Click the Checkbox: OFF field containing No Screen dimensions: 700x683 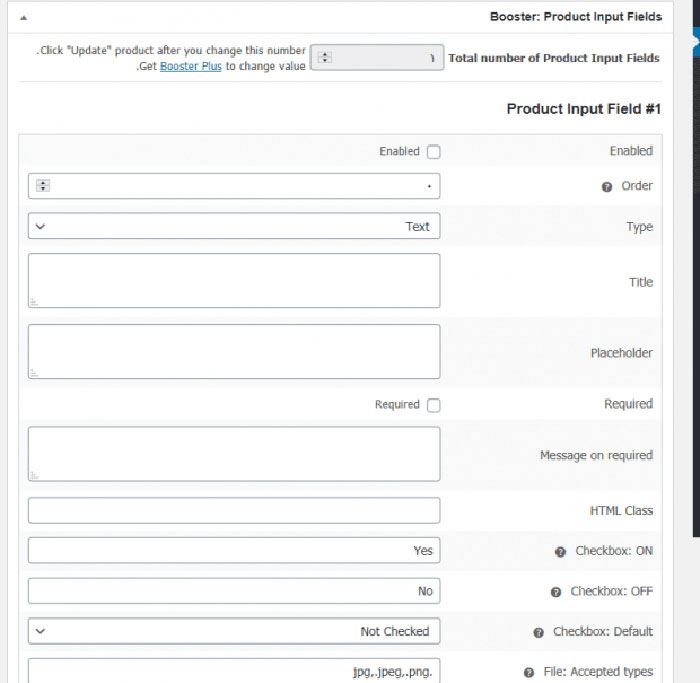tap(234, 591)
